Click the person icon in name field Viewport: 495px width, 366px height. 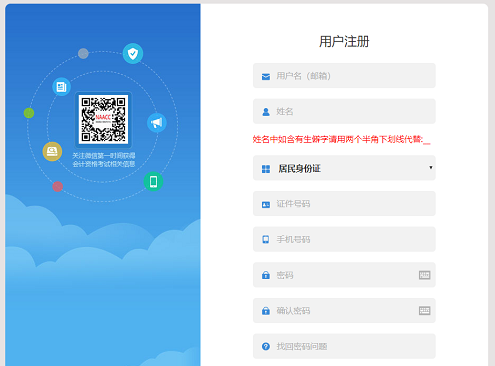tap(266, 112)
